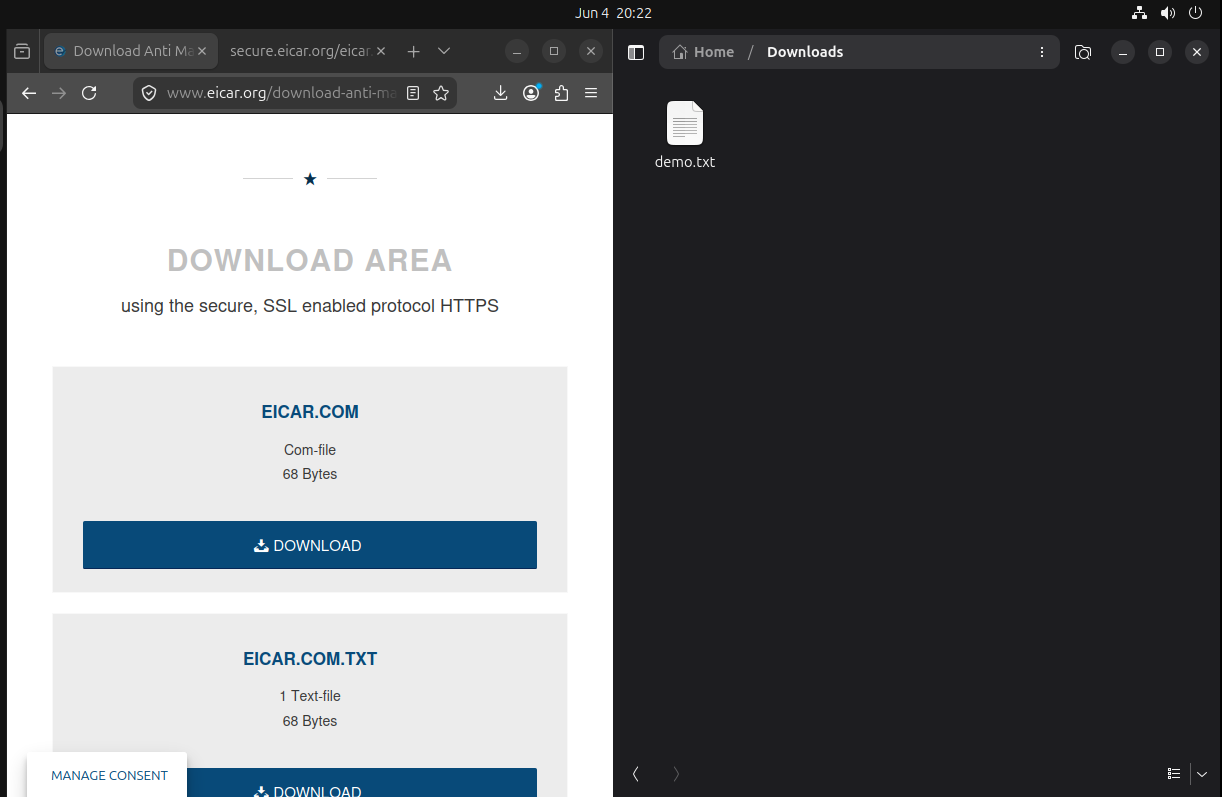Close the secure.eicar.org tab
This screenshot has width=1222, height=797.
pyautogui.click(x=380, y=51)
